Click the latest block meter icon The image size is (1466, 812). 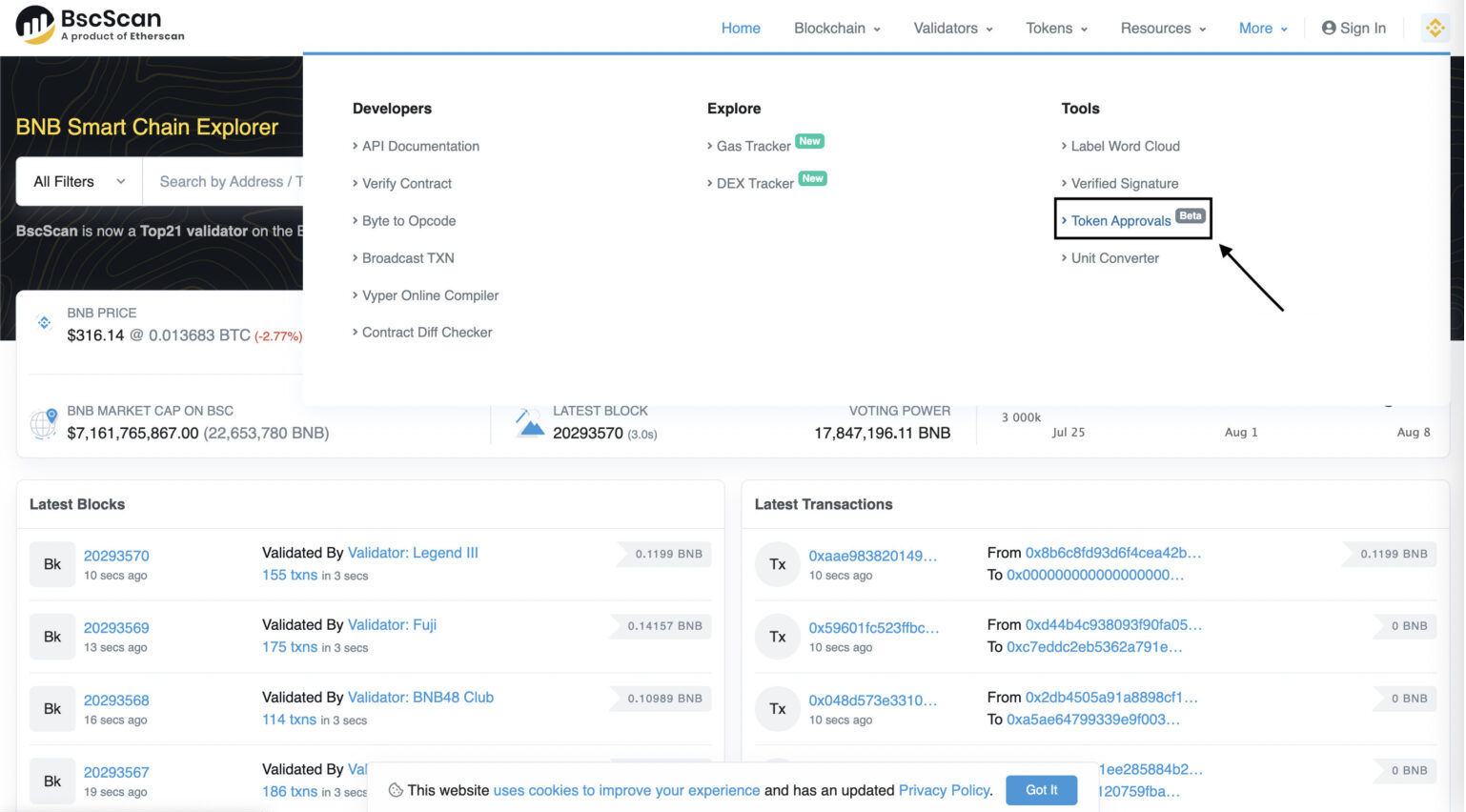[530, 422]
